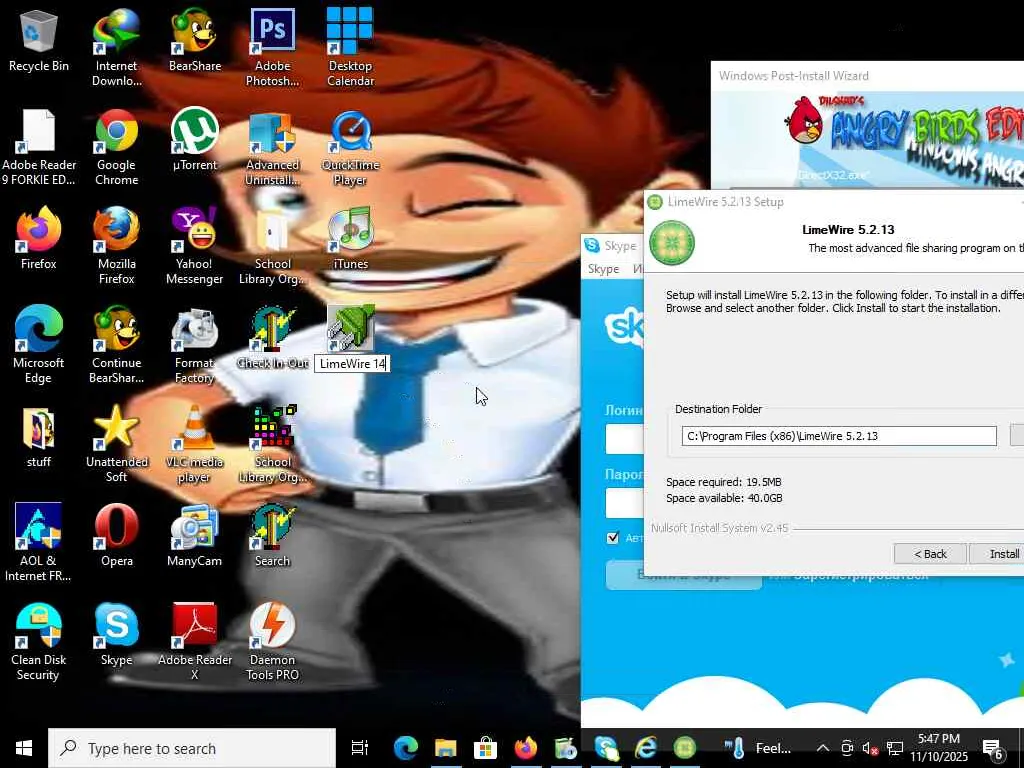Open Task View from the taskbar
This screenshot has height=768, width=1024.
coord(360,748)
